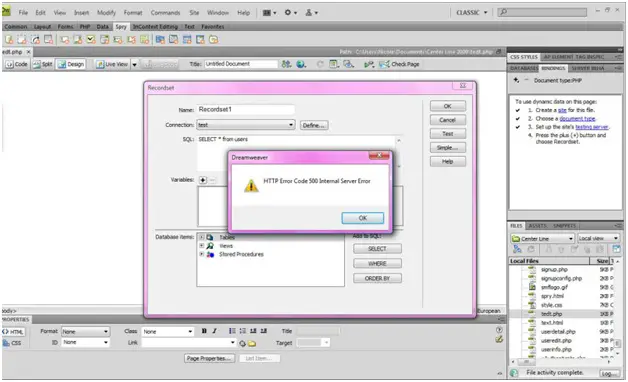Screen dimensions: 628x382
Task: Click OK in the Recordset dialog
Action: click(x=447, y=106)
